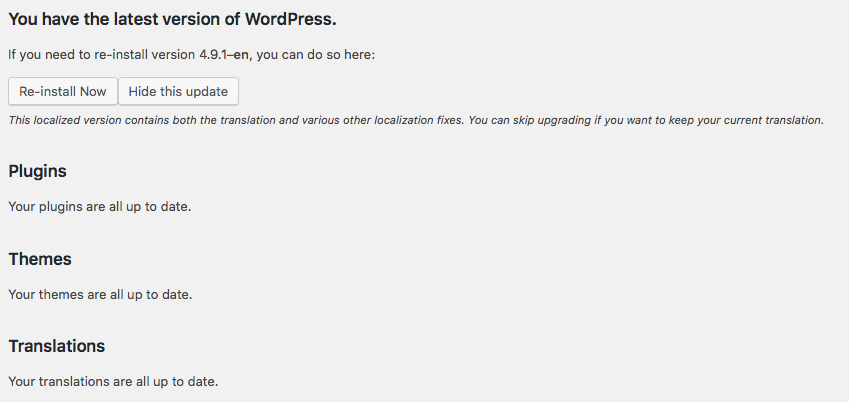Click 'Your translations are all up to date.' text
Viewport: 849px width, 402px height.
113,381
